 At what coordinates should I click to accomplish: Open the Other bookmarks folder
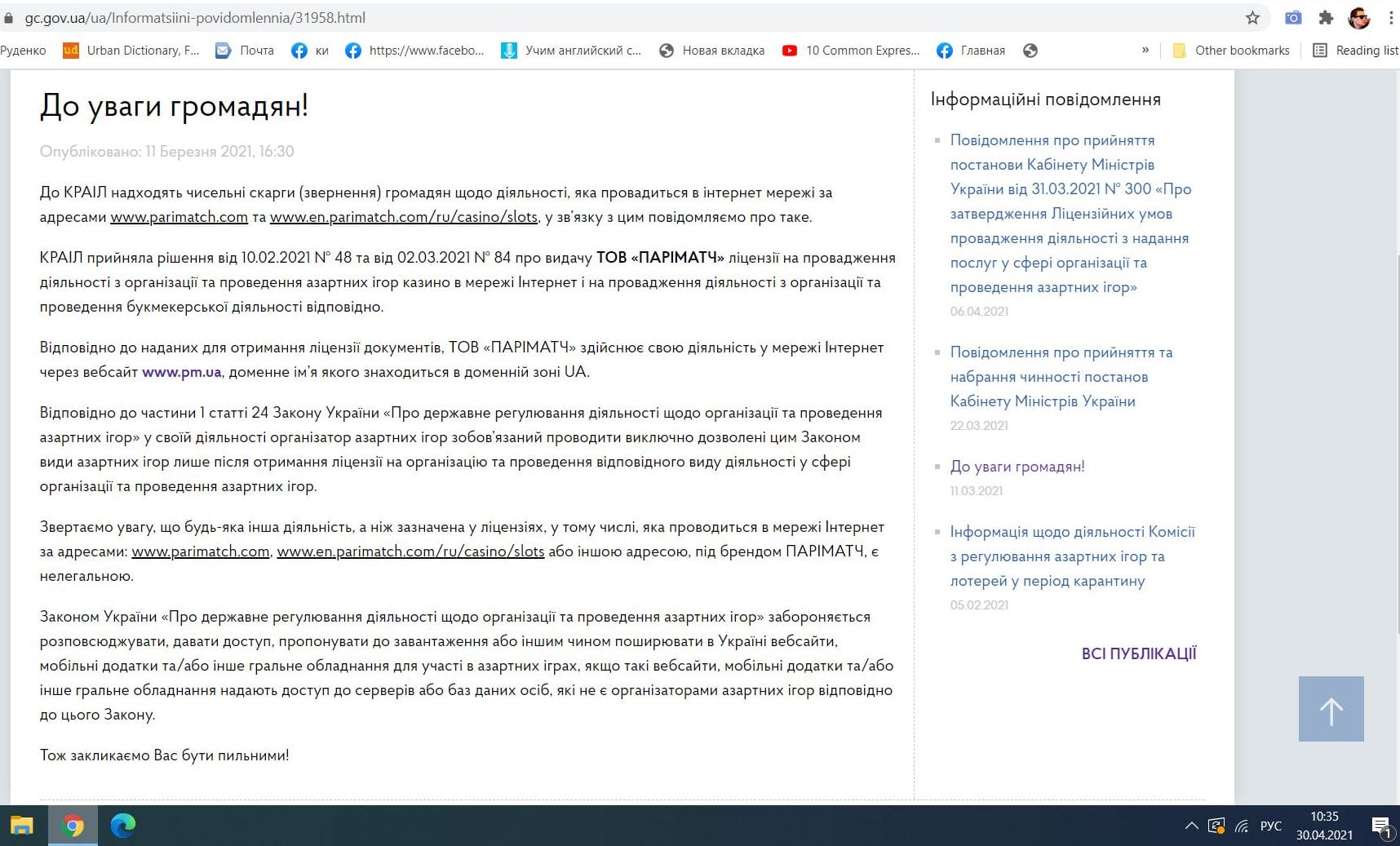tap(1231, 51)
